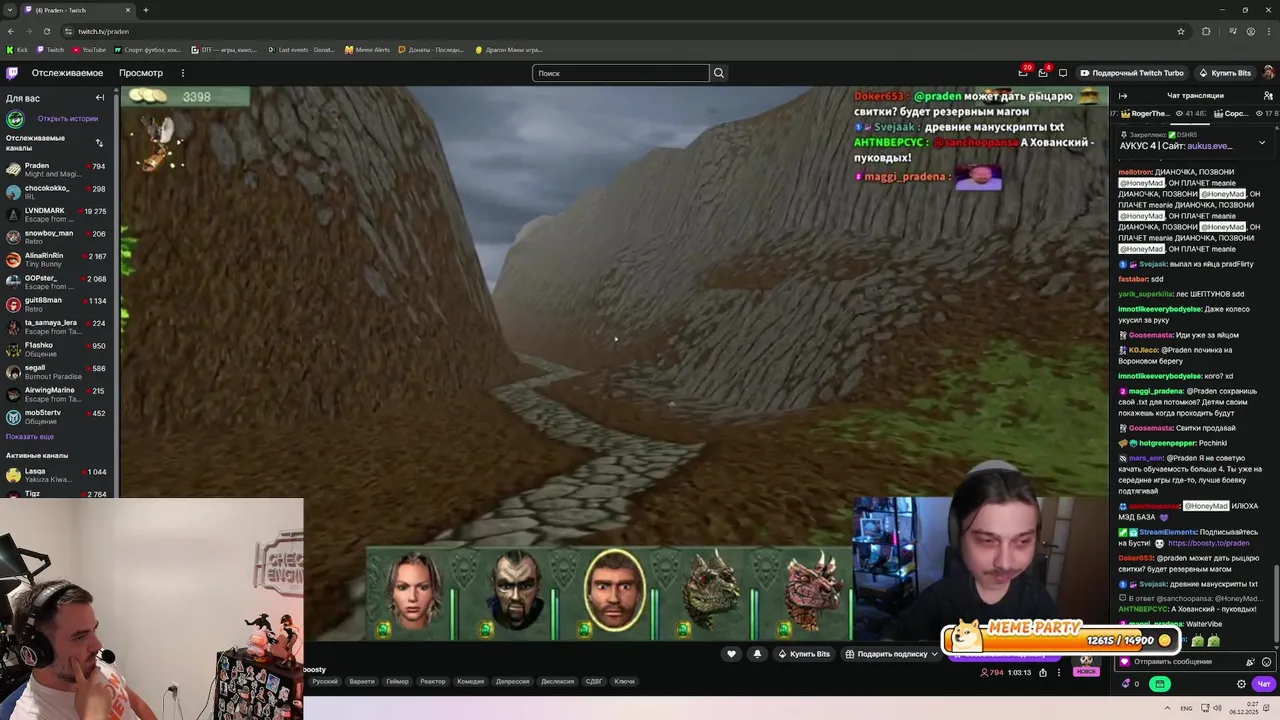Screen dimensions: 1280x720
Task: Expand pinned message chevron in chat
Action: pos(1262,142)
